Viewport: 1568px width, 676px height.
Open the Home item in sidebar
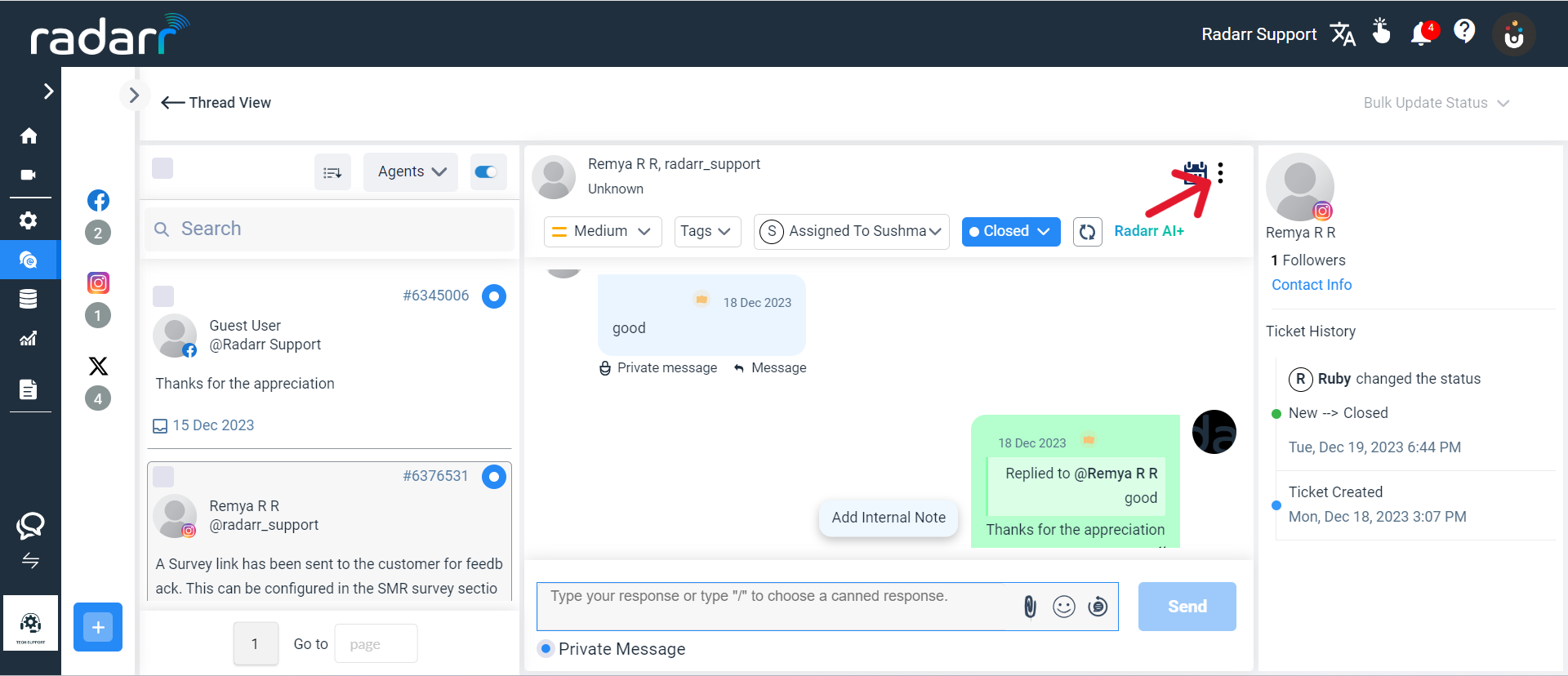point(29,136)
